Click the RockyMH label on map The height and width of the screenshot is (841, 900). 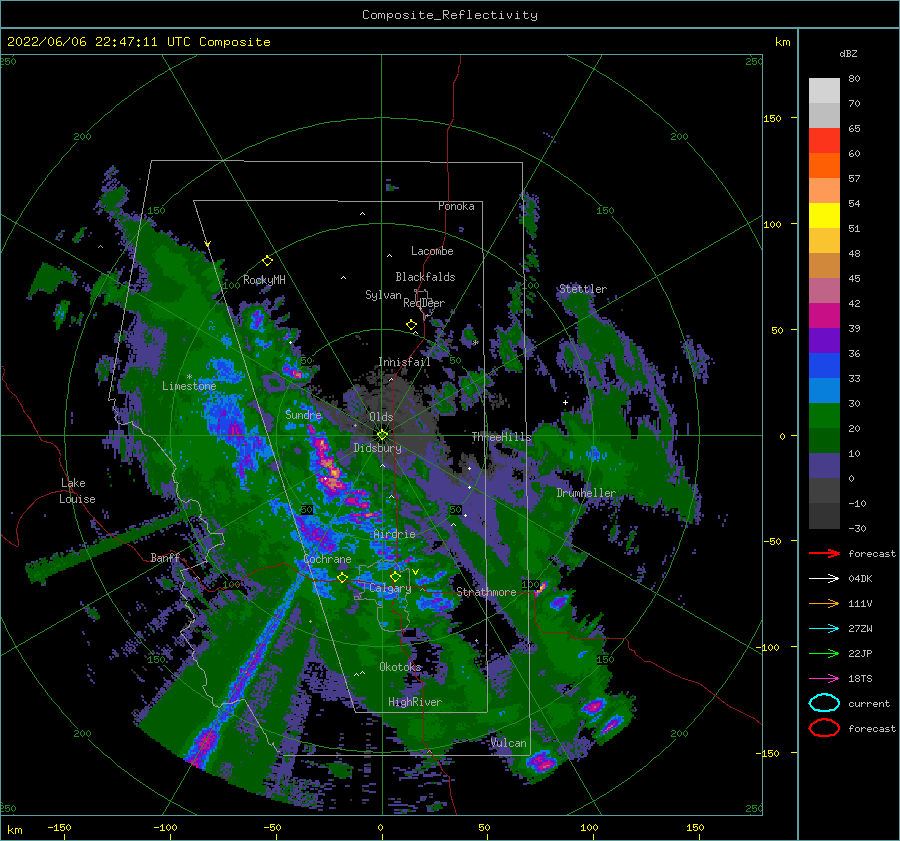click(x=264, y=280)
